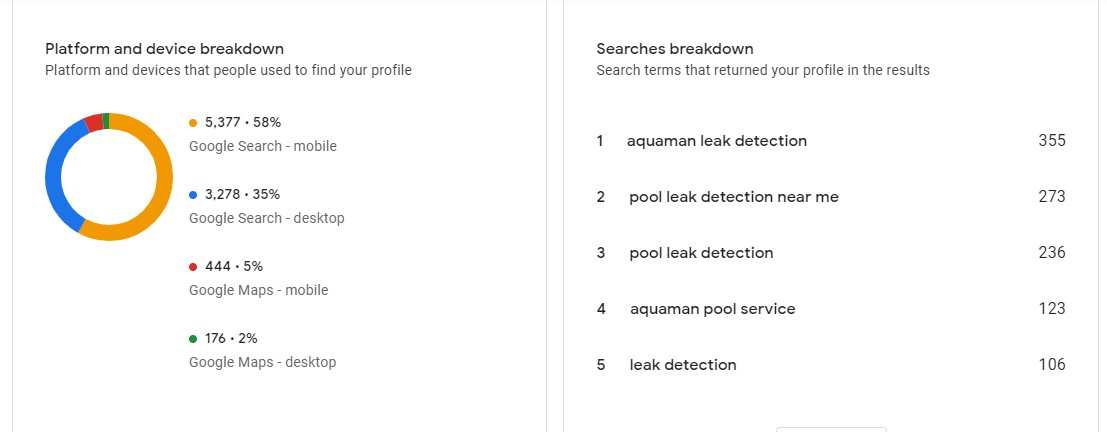Click the 355 count for top search
Screen dimensions: 1107x432
(x=1052, y=141)
